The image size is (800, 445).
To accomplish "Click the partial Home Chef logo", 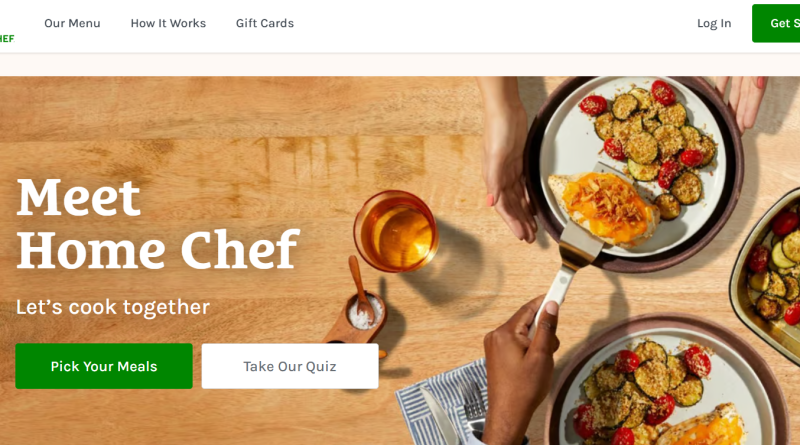I will pyautogui.click(x=7, y=38).
